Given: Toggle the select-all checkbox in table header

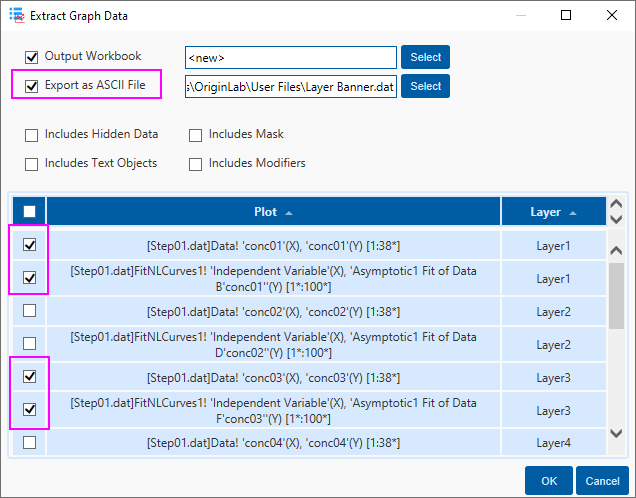Looking at the screenshot, I should click(29, 211).
